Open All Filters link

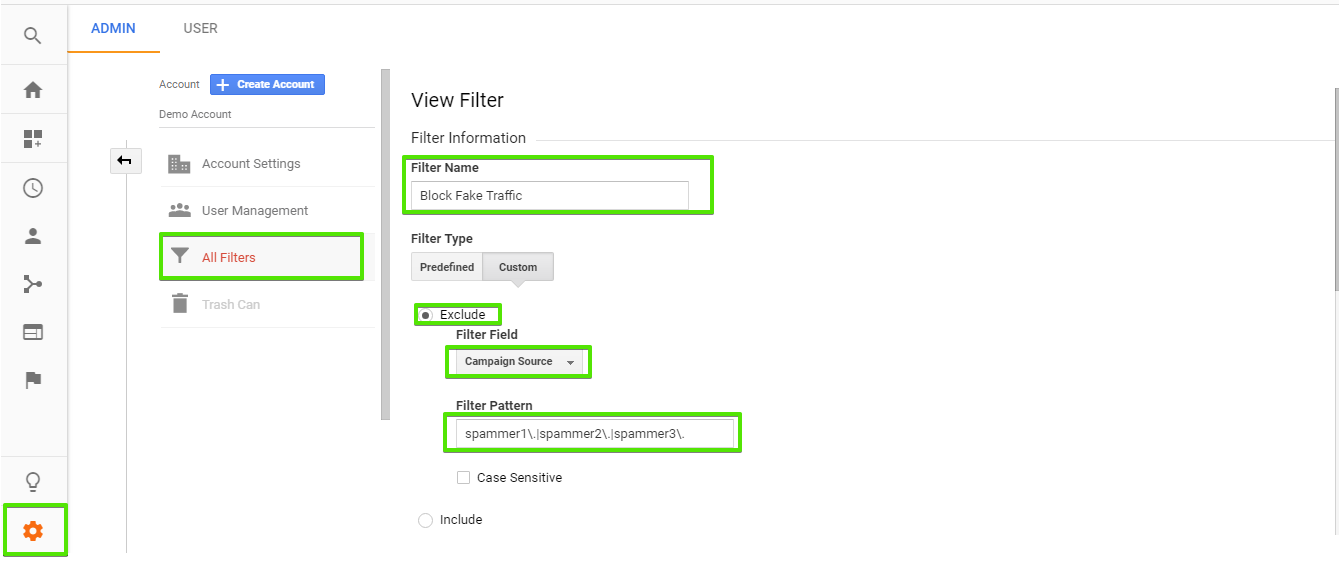pyautogui.click(x=229, y=257)
